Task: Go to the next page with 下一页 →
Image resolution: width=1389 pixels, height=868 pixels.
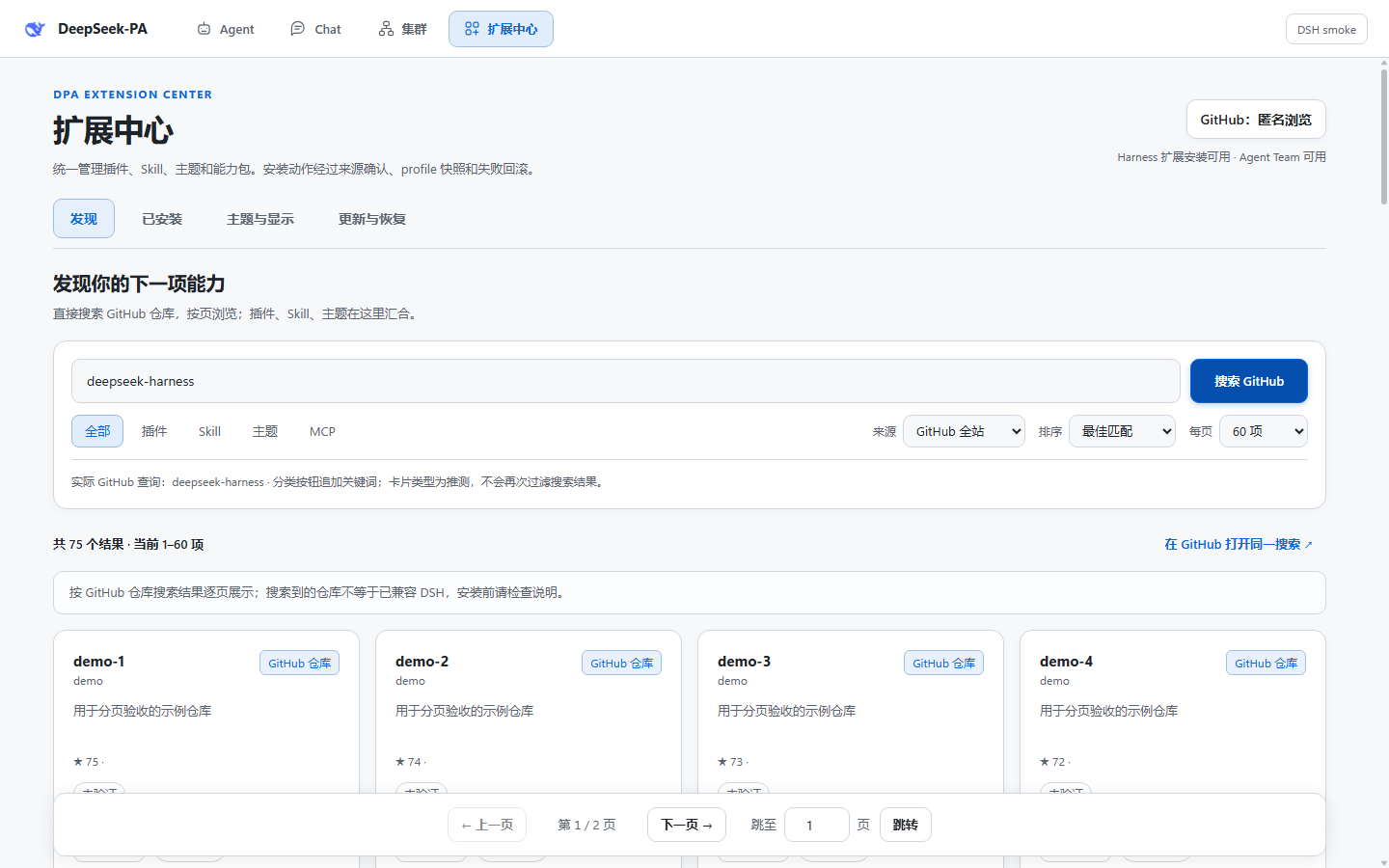Action: click(687, 825)
